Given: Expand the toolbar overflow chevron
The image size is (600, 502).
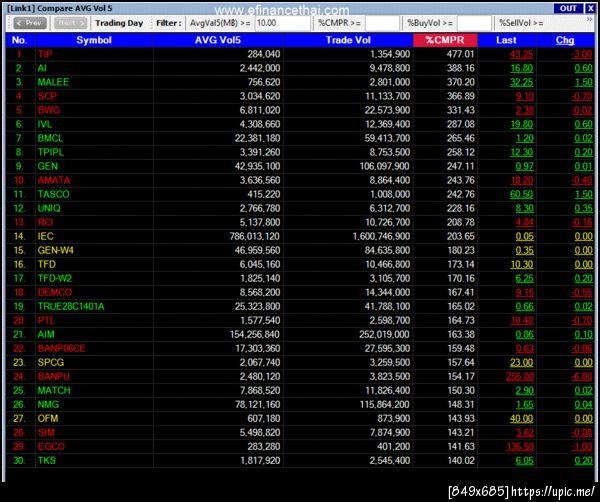Looking at the screenshot, I should click(589, 19).
